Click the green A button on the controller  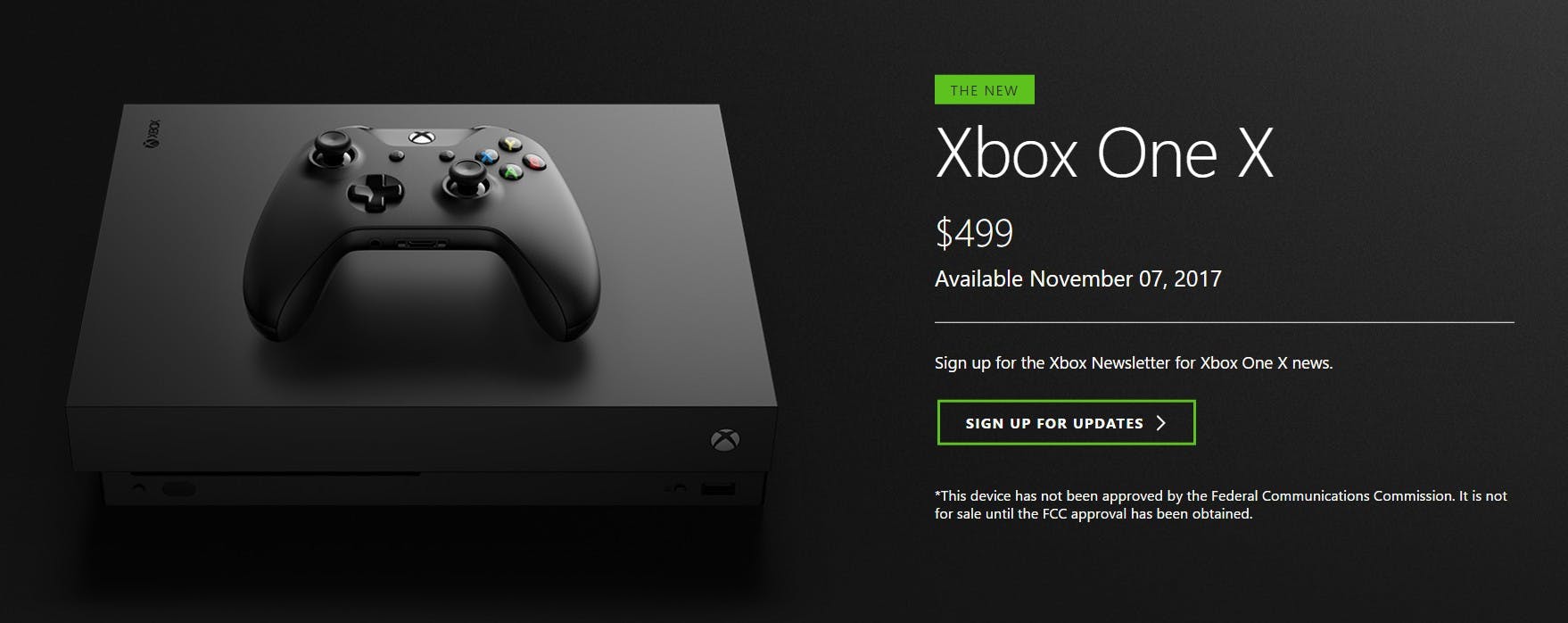pos(510,171)
